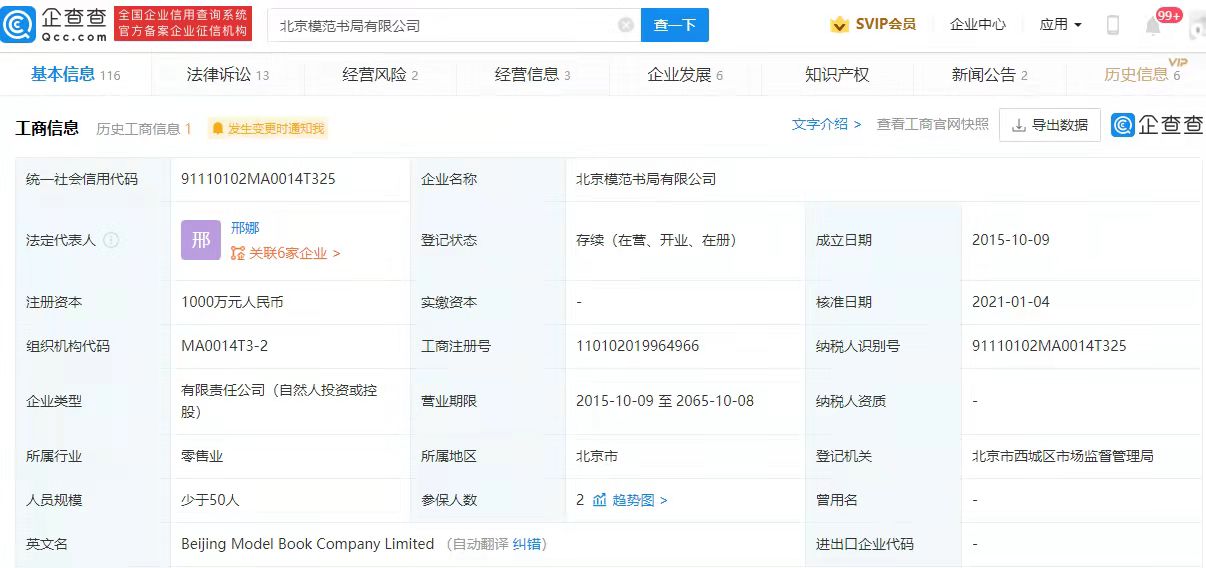Click the purple 邢 avatar
Viewport: 1206px width, 568px height.
click(x=201, y=240)
